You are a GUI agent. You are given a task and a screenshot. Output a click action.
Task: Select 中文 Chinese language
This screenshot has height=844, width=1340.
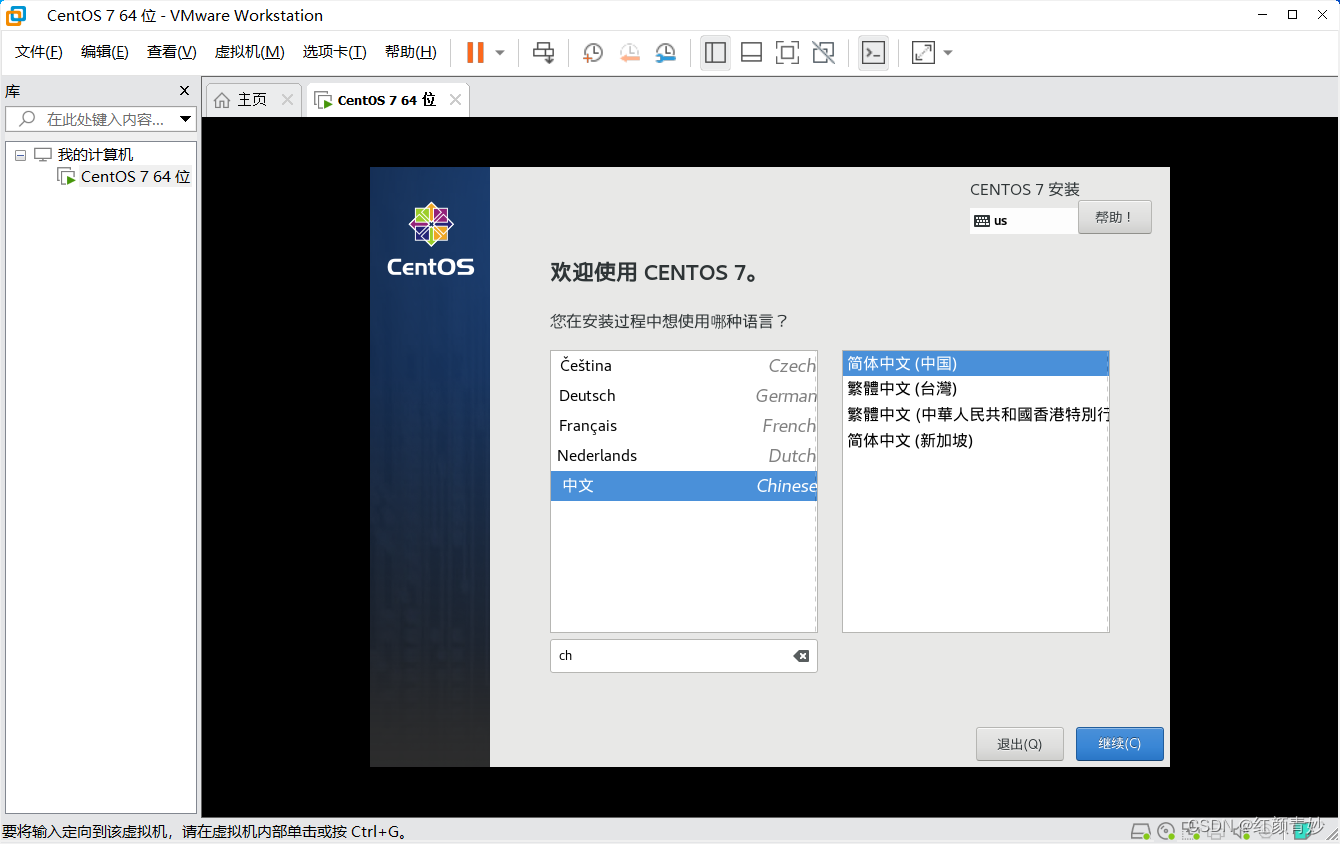[x=683, y=486]
